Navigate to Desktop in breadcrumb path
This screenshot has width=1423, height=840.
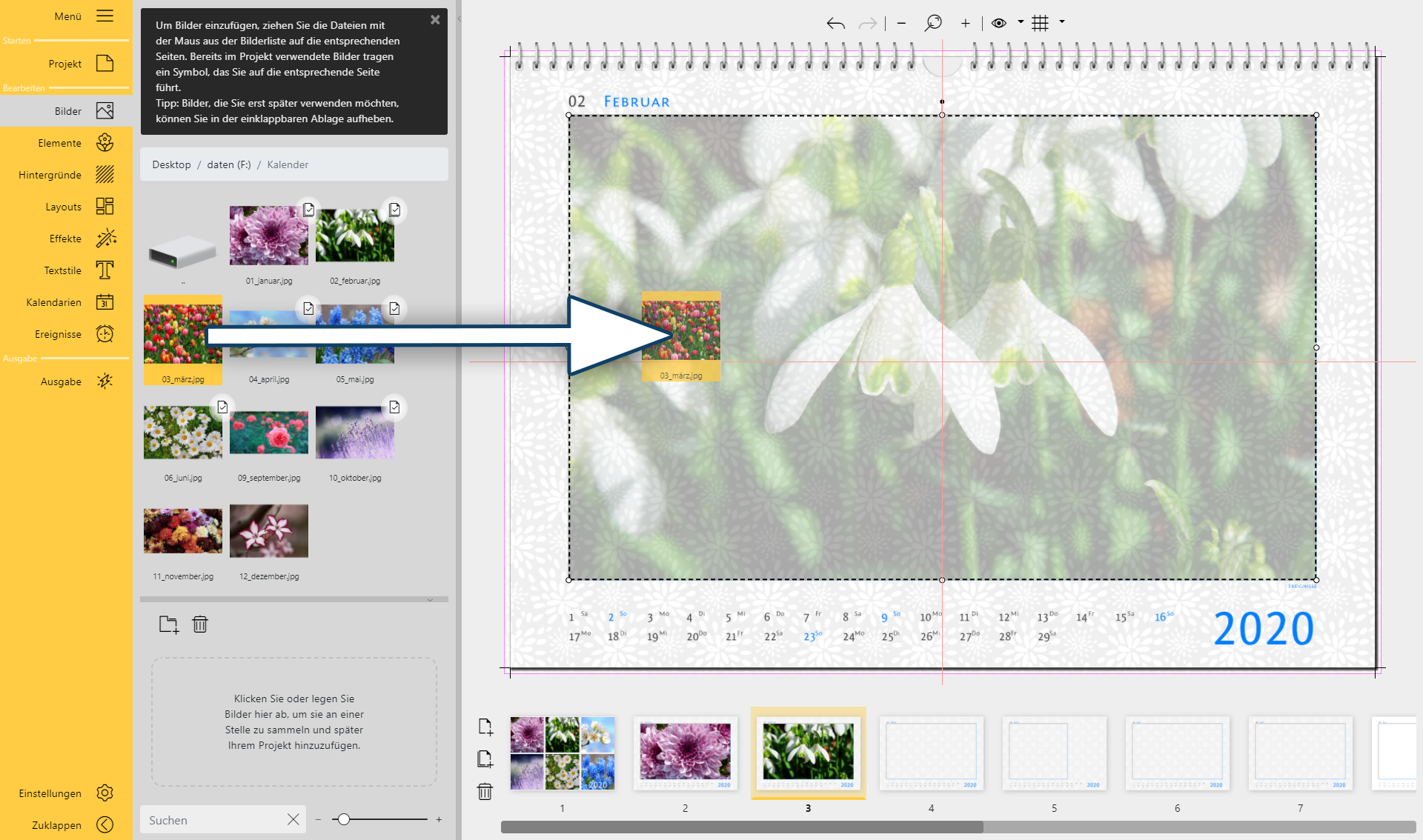[x=171, y=164]
